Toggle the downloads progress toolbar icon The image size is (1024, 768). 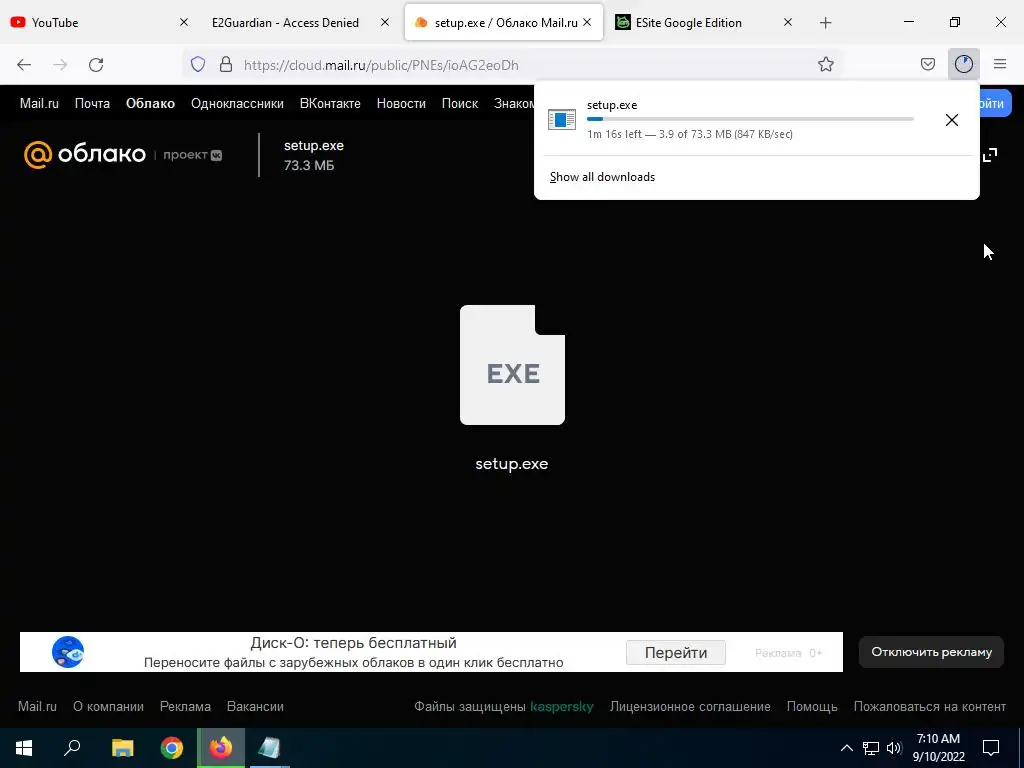point(963,64)
